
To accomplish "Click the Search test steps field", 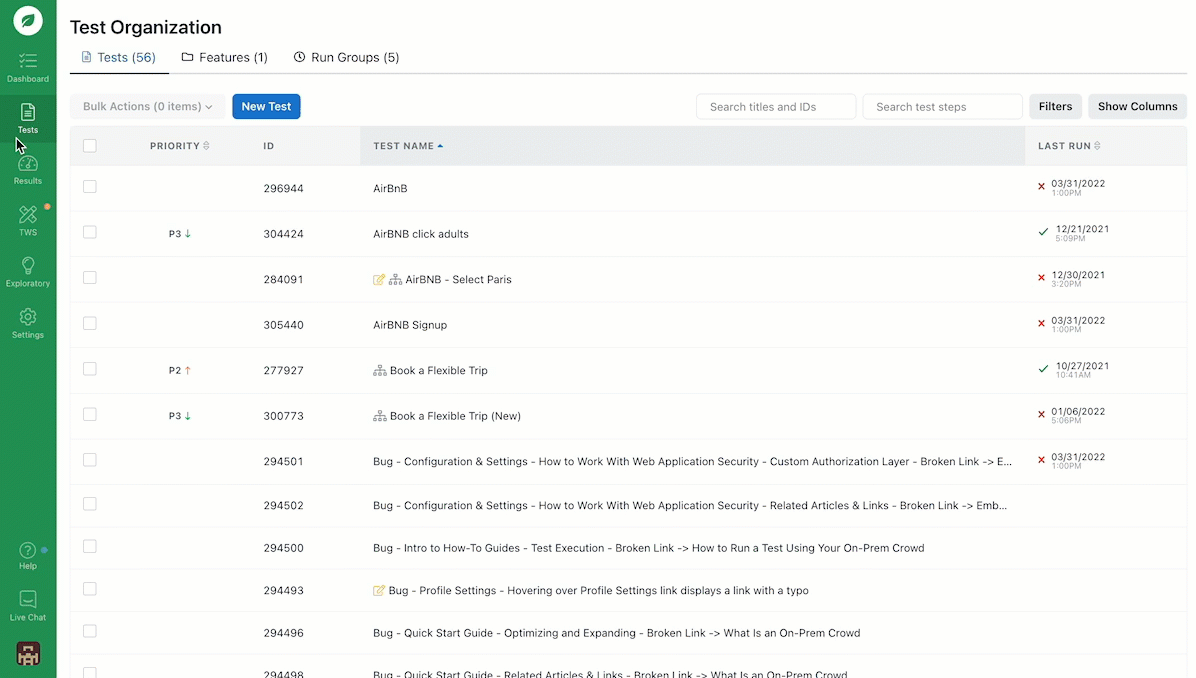I will pos(942,107).
